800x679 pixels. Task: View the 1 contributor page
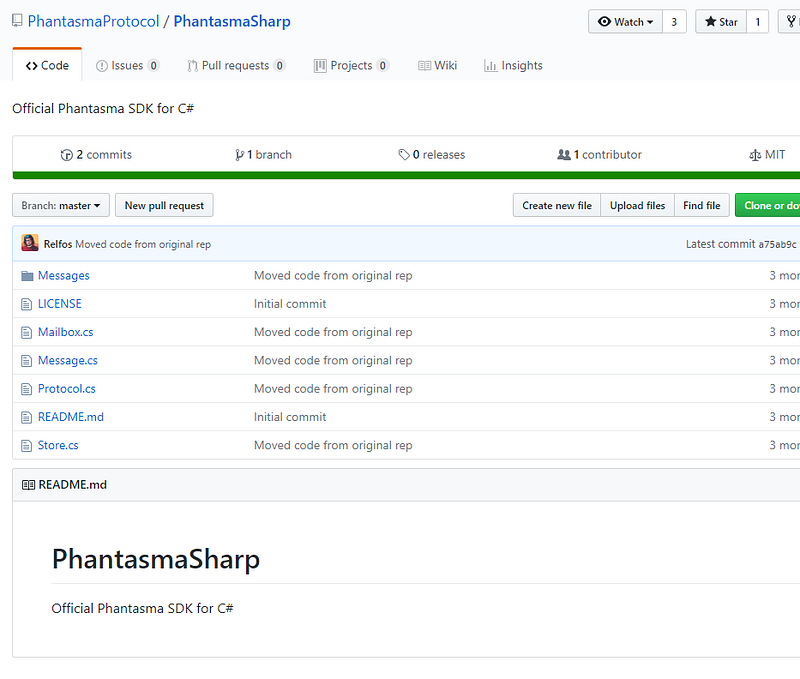599,155
